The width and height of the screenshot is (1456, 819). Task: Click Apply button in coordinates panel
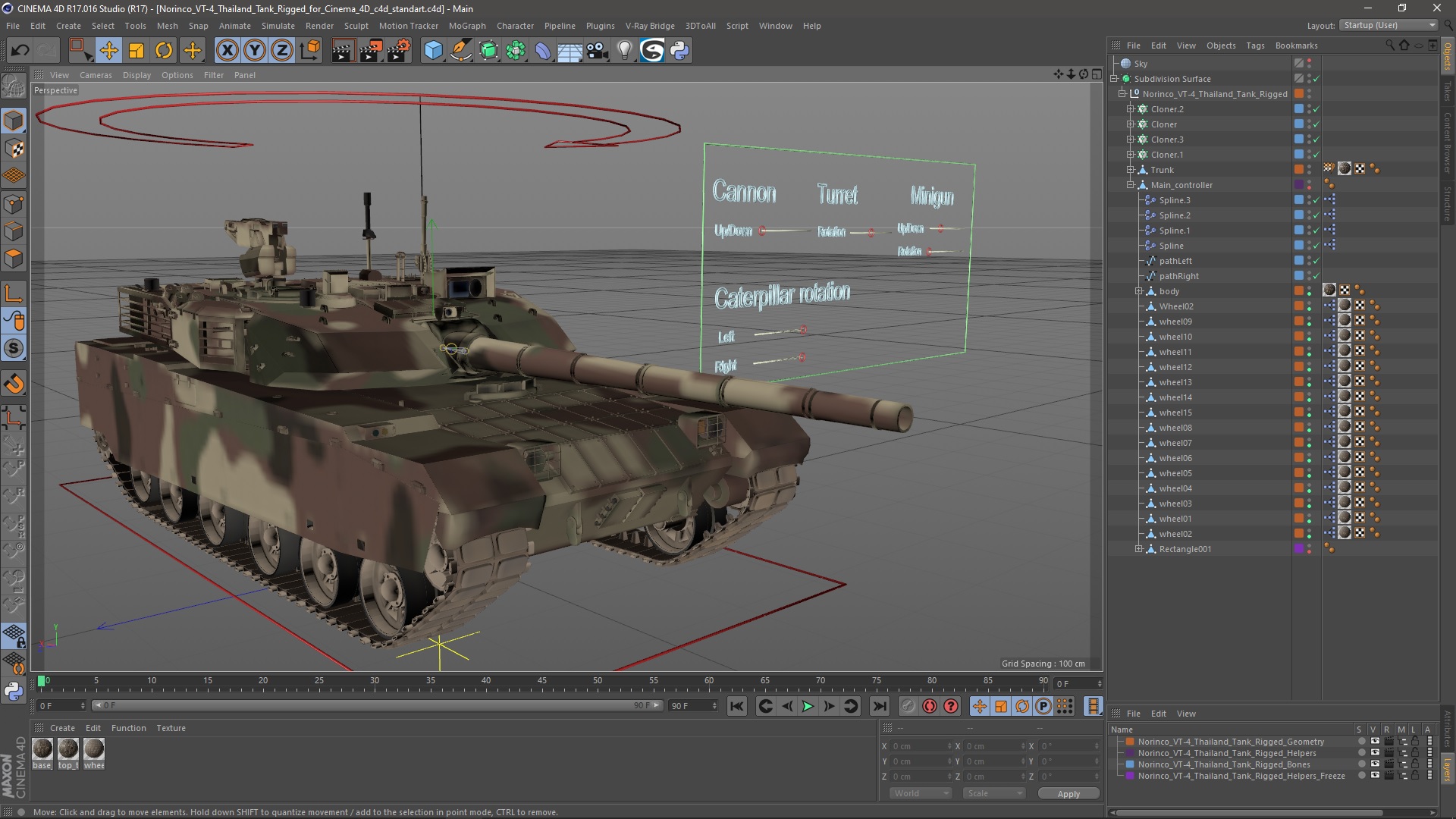pos(1068,794)
